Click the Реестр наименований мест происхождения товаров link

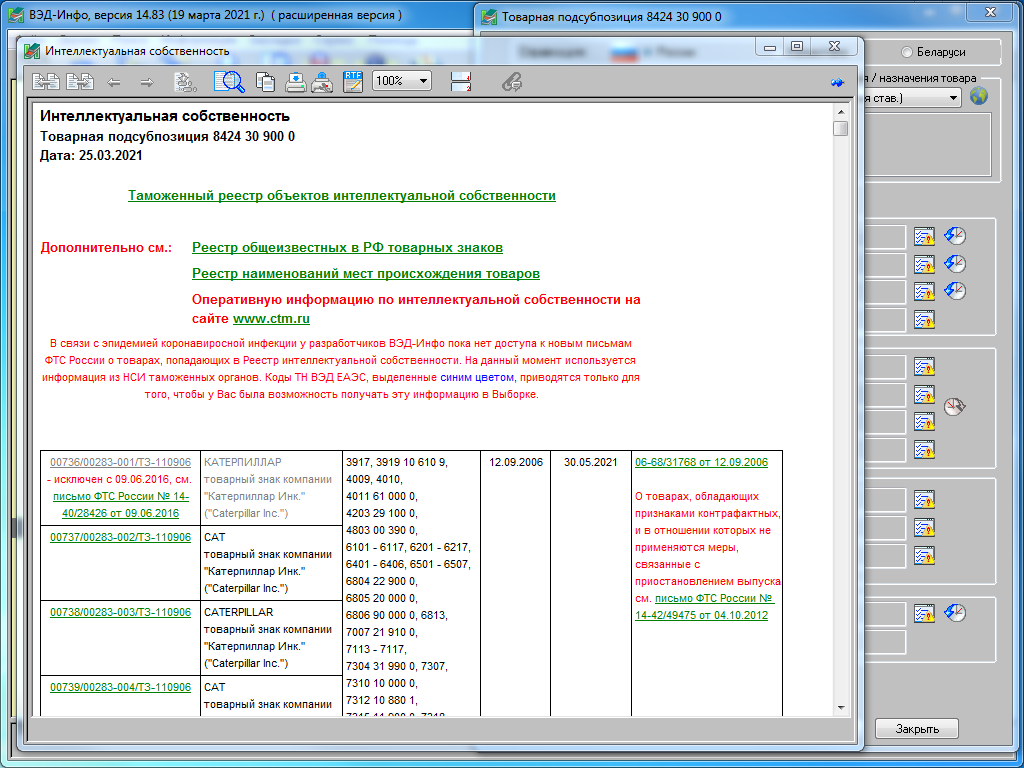click(366, 274)
